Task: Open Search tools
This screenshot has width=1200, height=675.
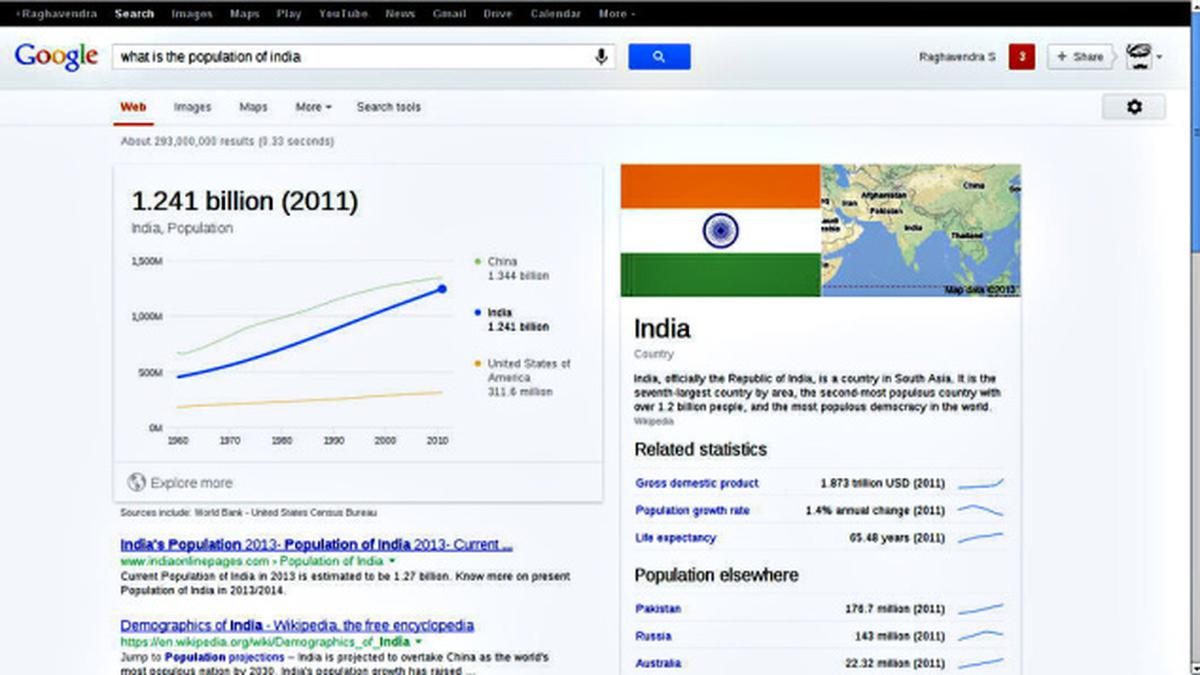Action: (x=389, y=107)
